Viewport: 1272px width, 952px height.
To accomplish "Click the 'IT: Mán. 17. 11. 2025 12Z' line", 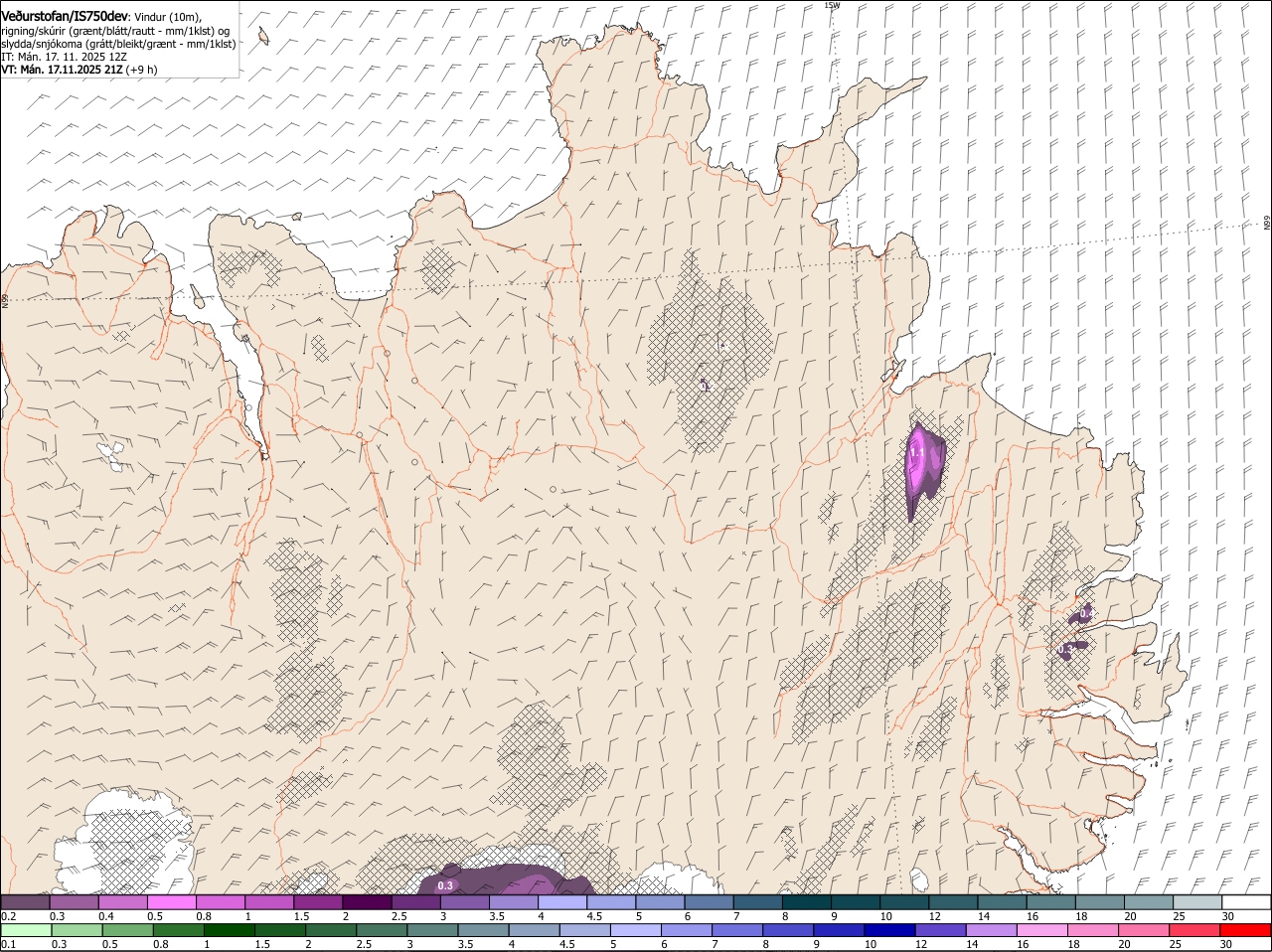I will point(64,57).
